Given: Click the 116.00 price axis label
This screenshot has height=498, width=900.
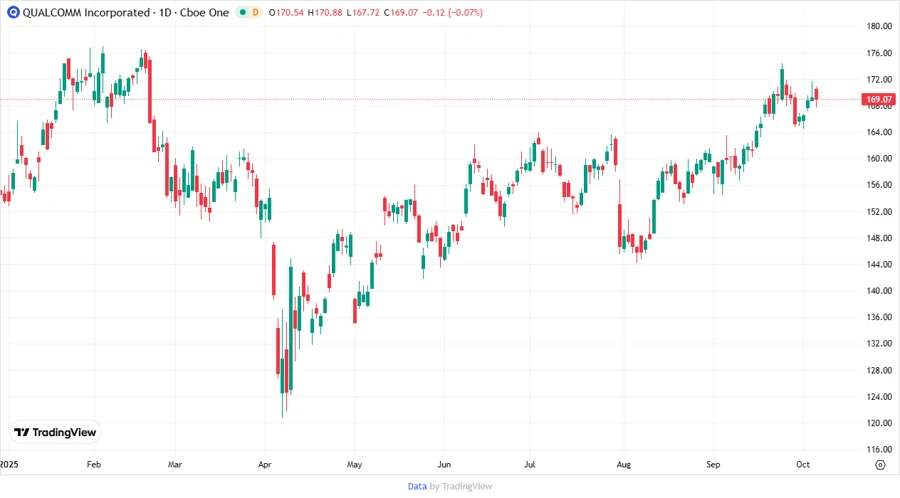Looking at the screenshot, I should coord(879,449).
